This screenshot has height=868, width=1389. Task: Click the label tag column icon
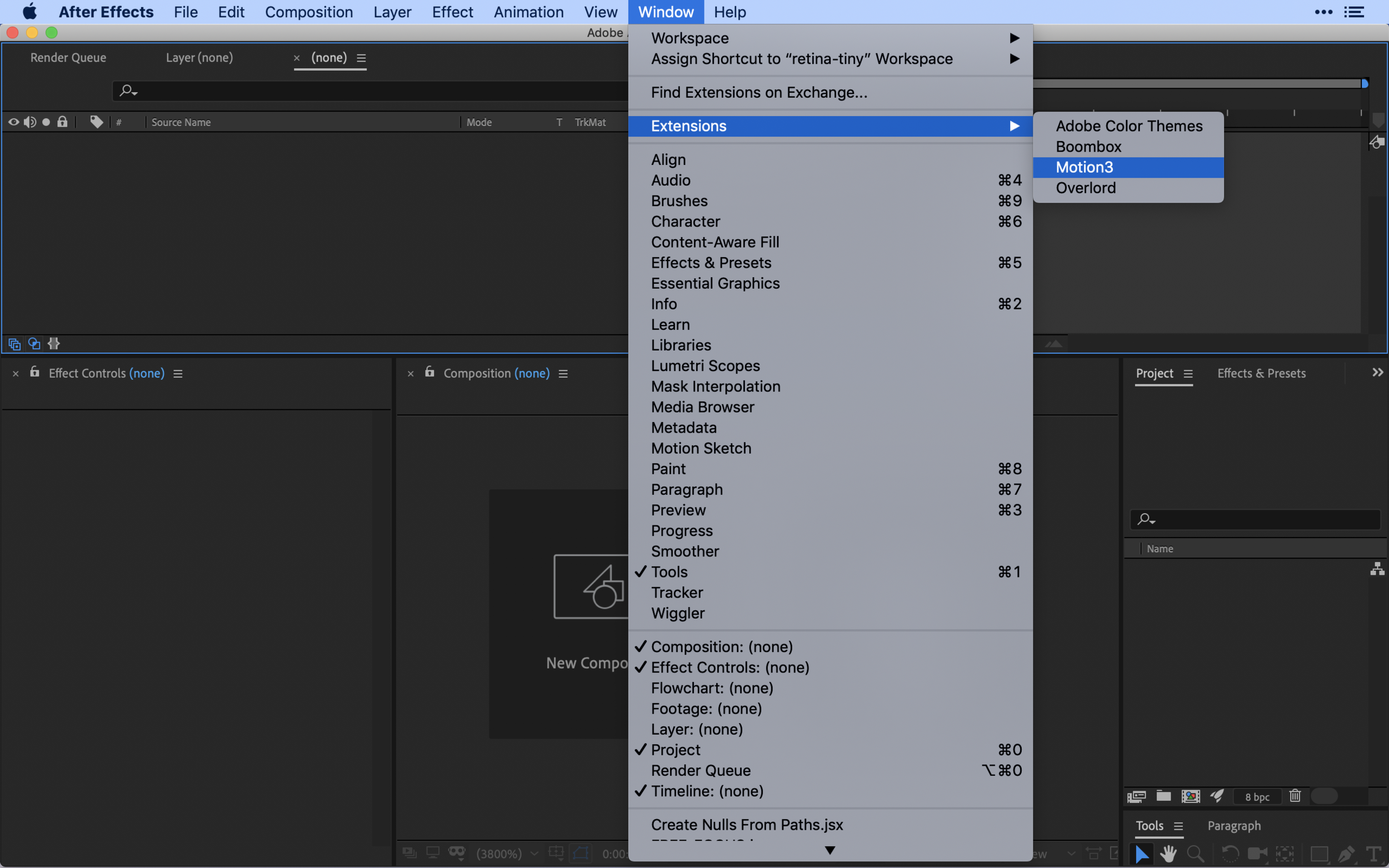[x=97, y=122]
